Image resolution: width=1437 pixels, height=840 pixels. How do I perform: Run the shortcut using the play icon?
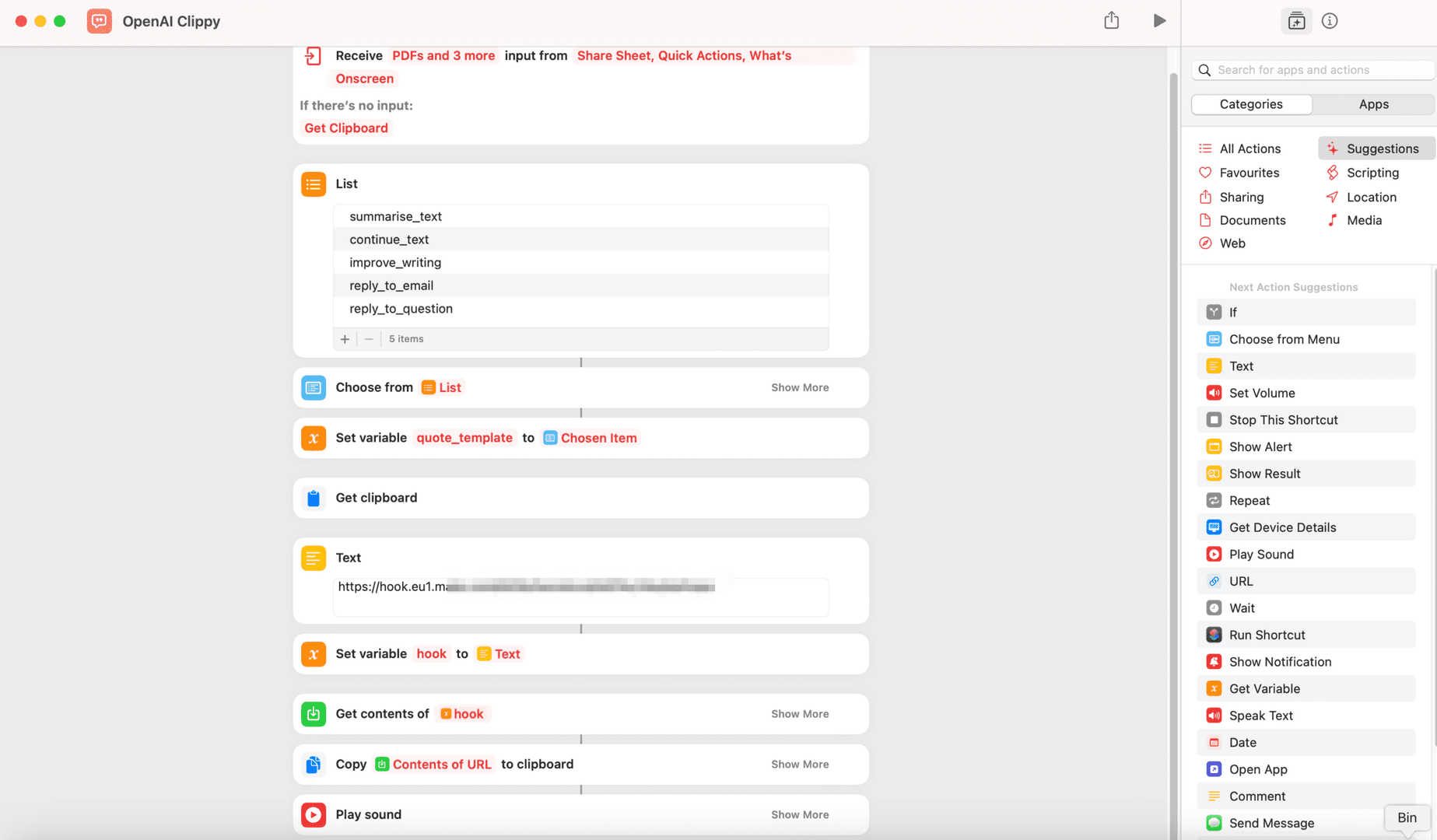(x=1160, y=21)
